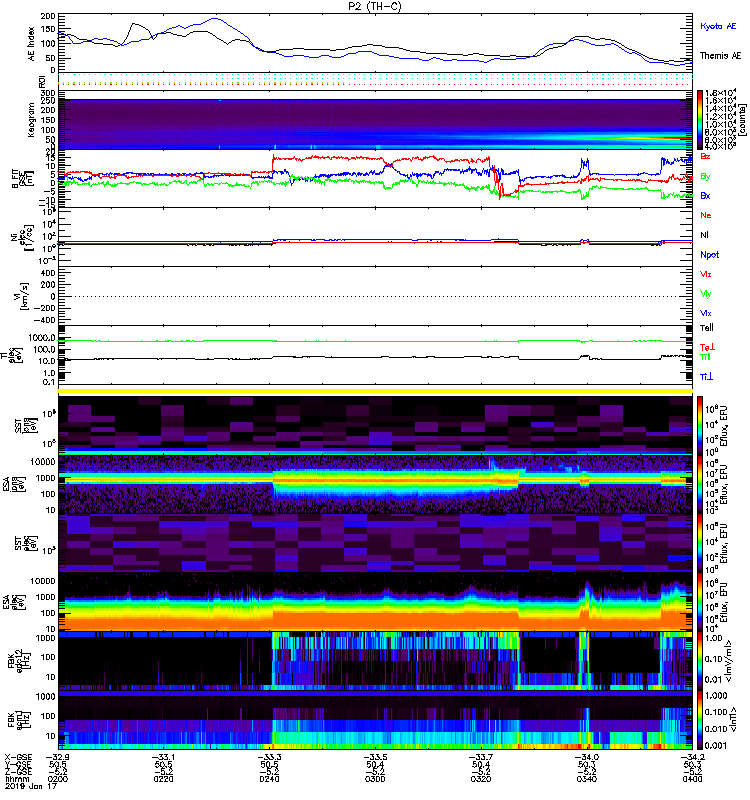Click the X-GSE value -33.5
Viewport: 750px width, 800px height.
pos(375,757)
